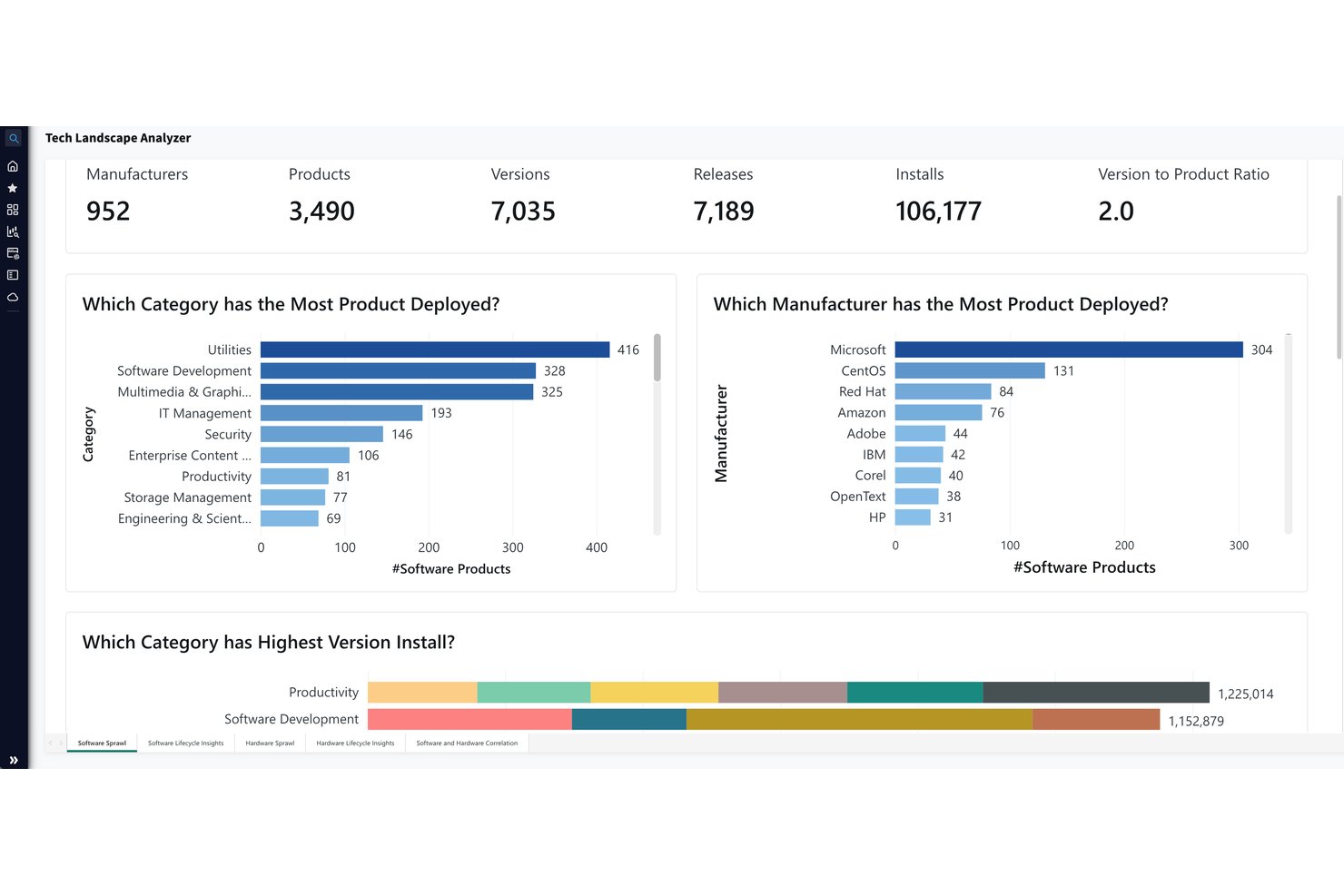Open Software and Hardware Correlation tab
Viewport: 1344px width, 896px height.
coord(467,743)
